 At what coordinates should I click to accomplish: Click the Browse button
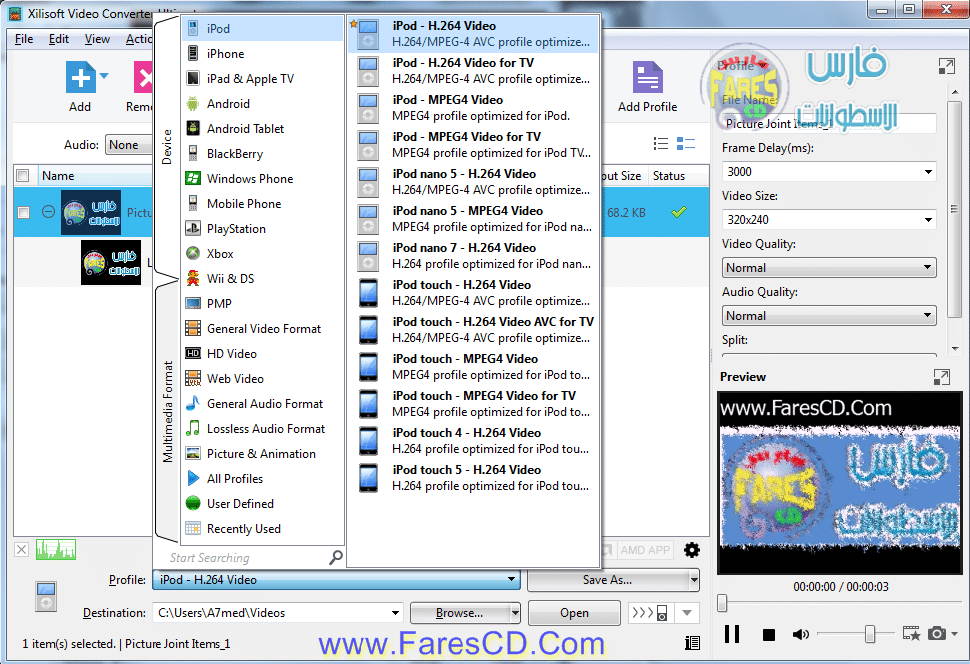[x=460, y=613]
